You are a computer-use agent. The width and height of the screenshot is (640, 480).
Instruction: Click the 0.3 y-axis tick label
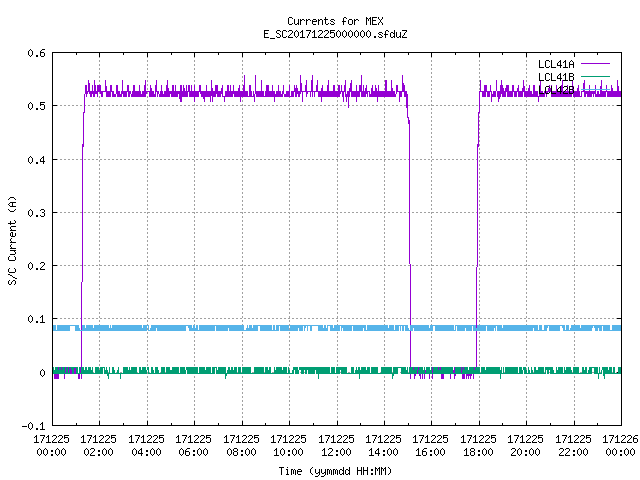pyautogui.click(x=36, y=213)
